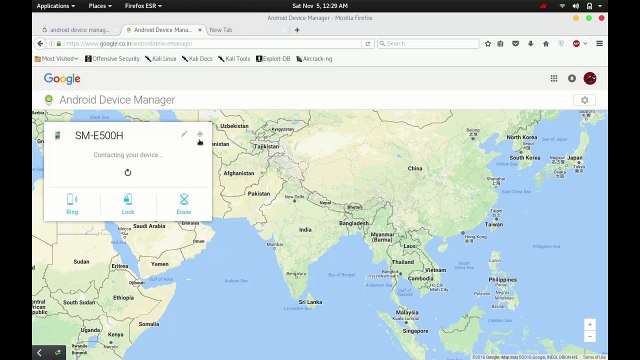Image resolution: width=640 pixels, height=360 pixels.
Task: Bookmark this page with star icon
Action: coord(488,44)
